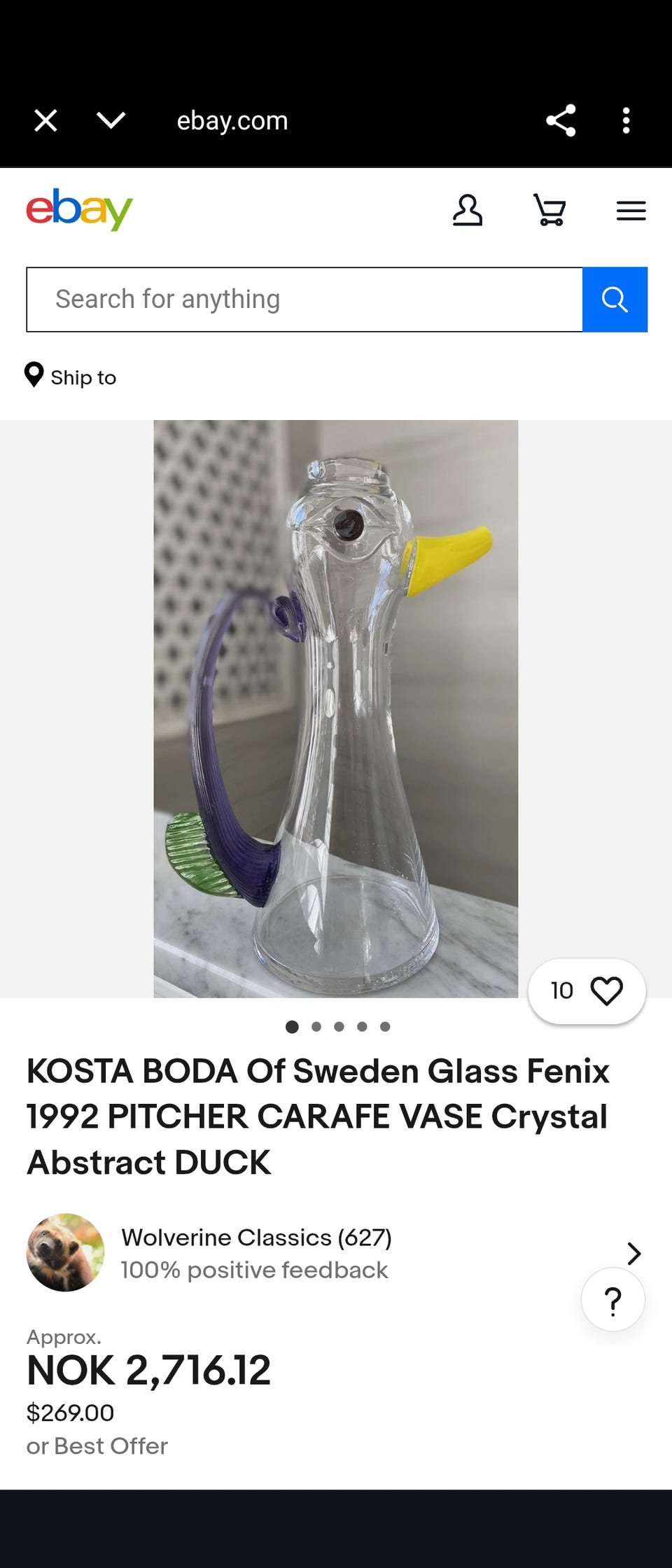Click the blue search magnifier button

[x=615, y=300]
